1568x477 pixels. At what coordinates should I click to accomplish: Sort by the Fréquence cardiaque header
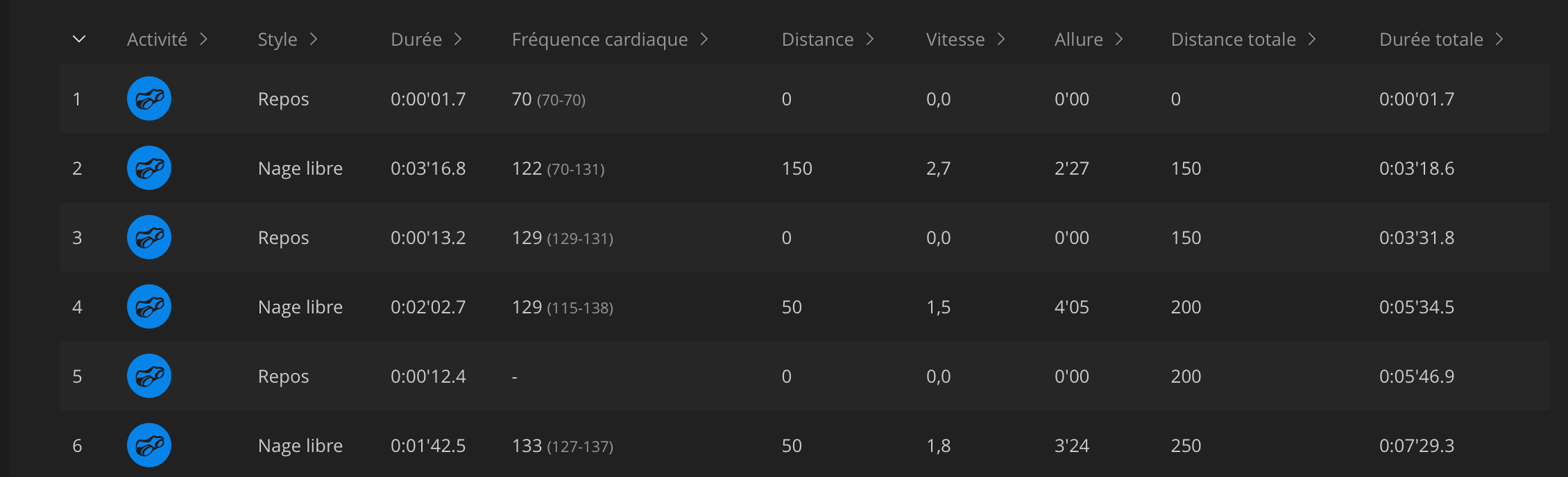pos(599,40)
